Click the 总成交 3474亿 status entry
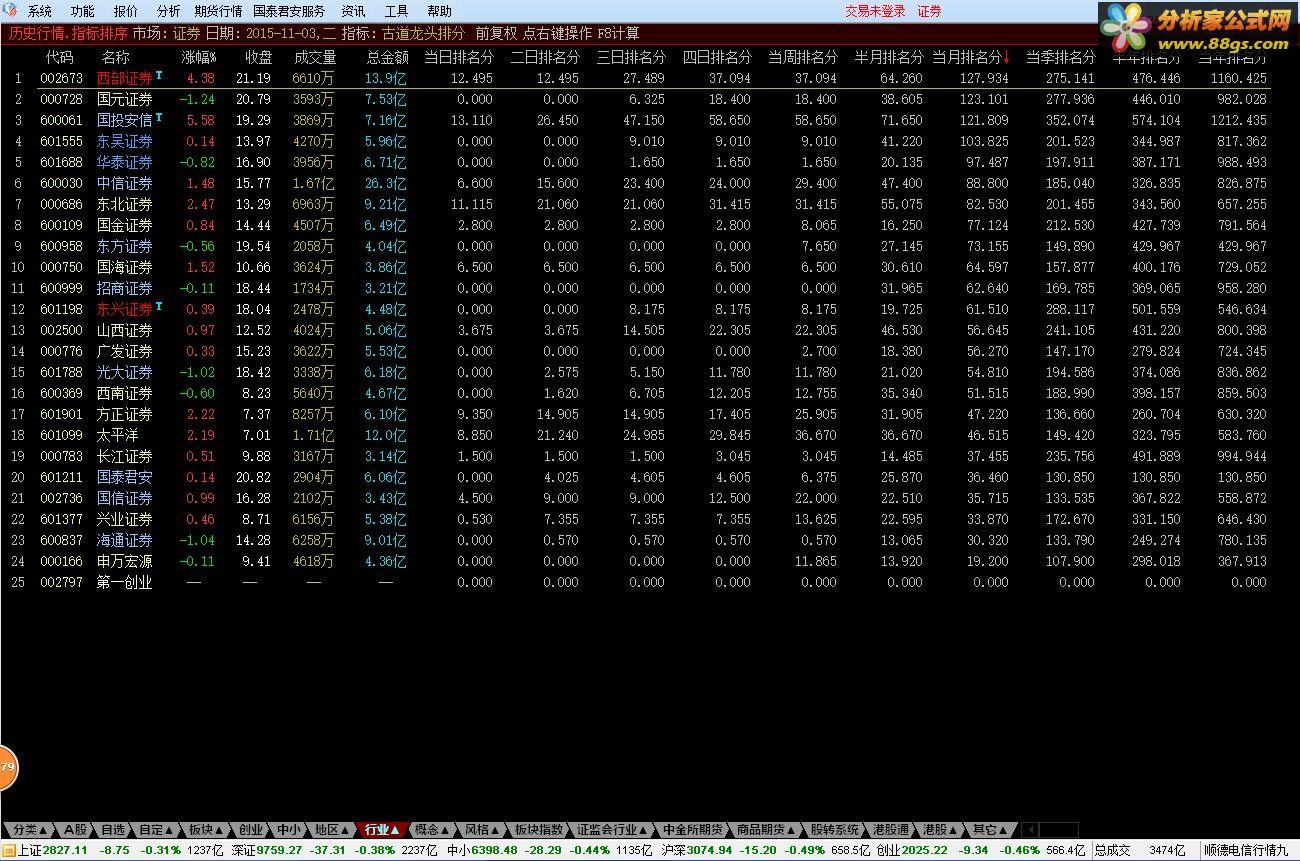1300x861 pixels. coord(1140,851)
